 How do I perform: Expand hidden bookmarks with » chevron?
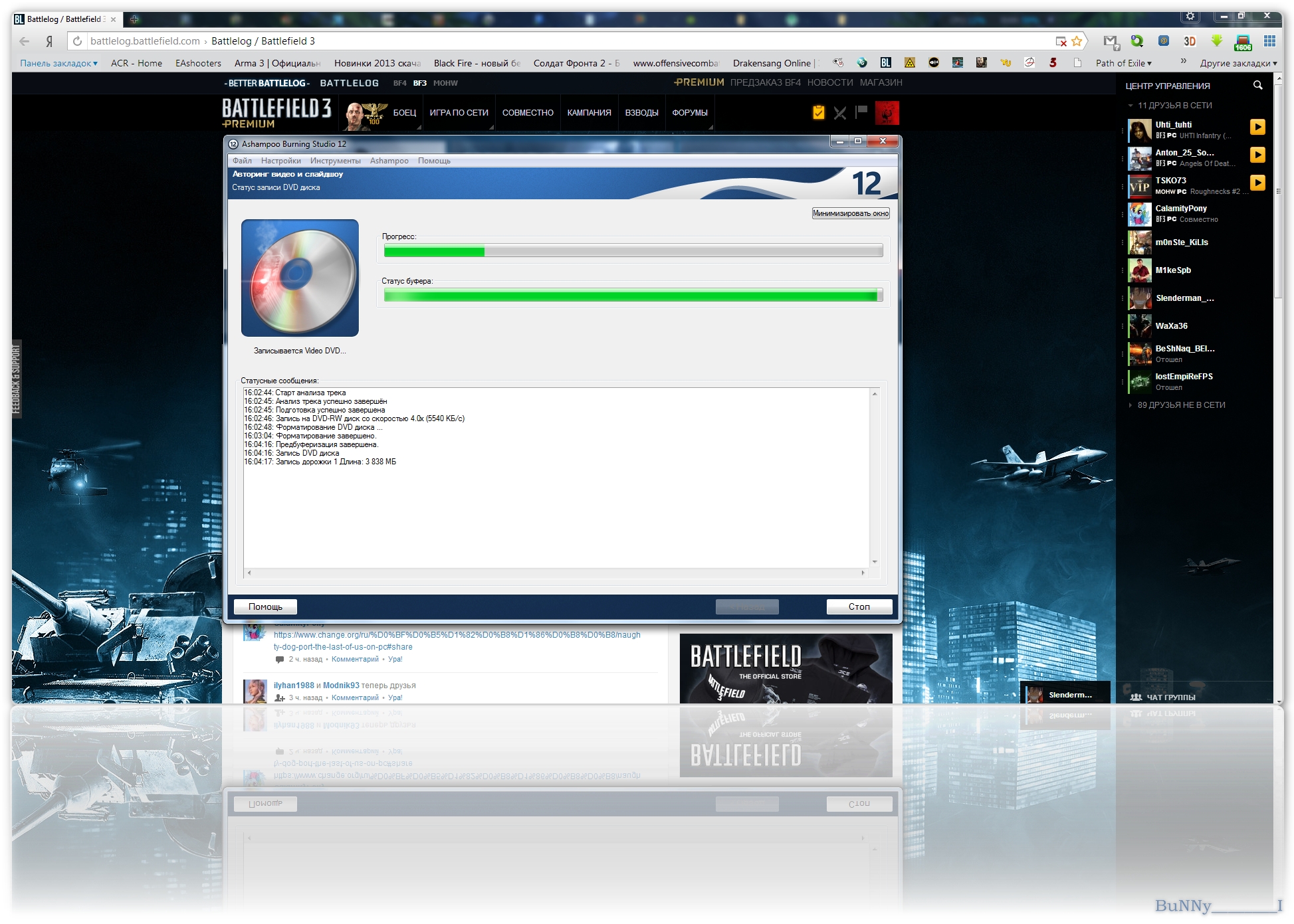[x=1184, y=62]
